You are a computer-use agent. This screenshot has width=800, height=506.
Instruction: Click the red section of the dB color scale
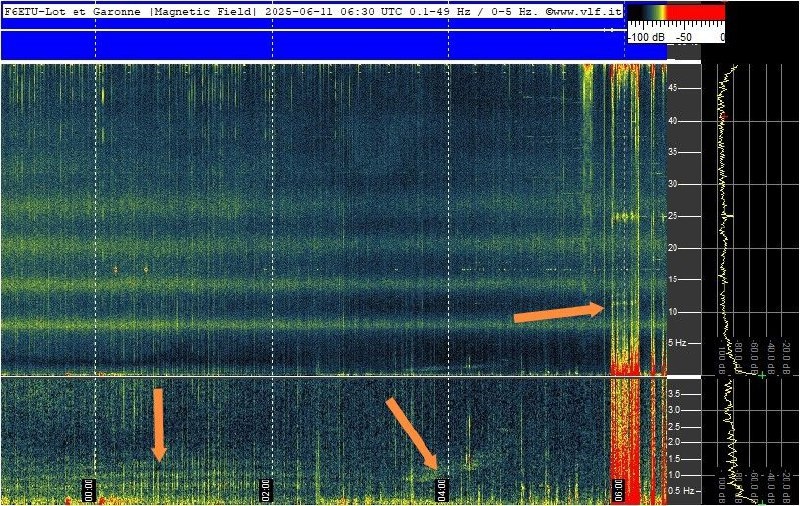[696, 12]
